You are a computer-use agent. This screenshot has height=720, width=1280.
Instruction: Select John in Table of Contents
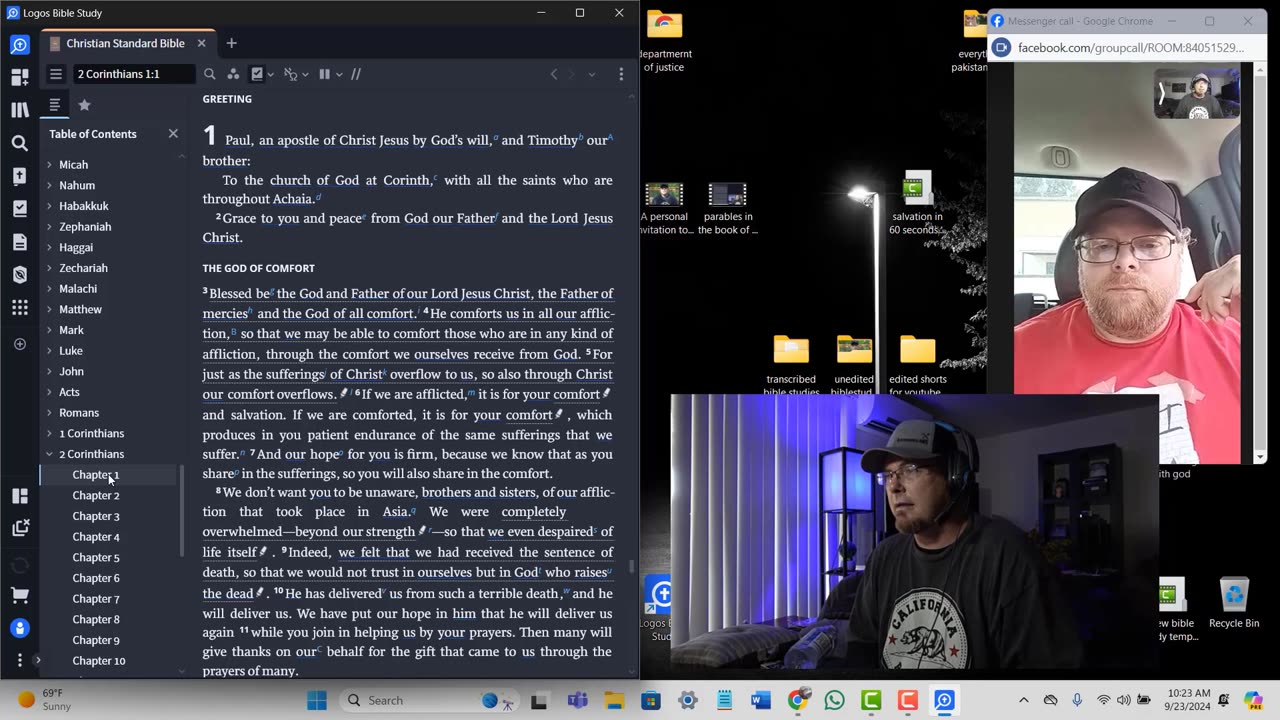71,372
